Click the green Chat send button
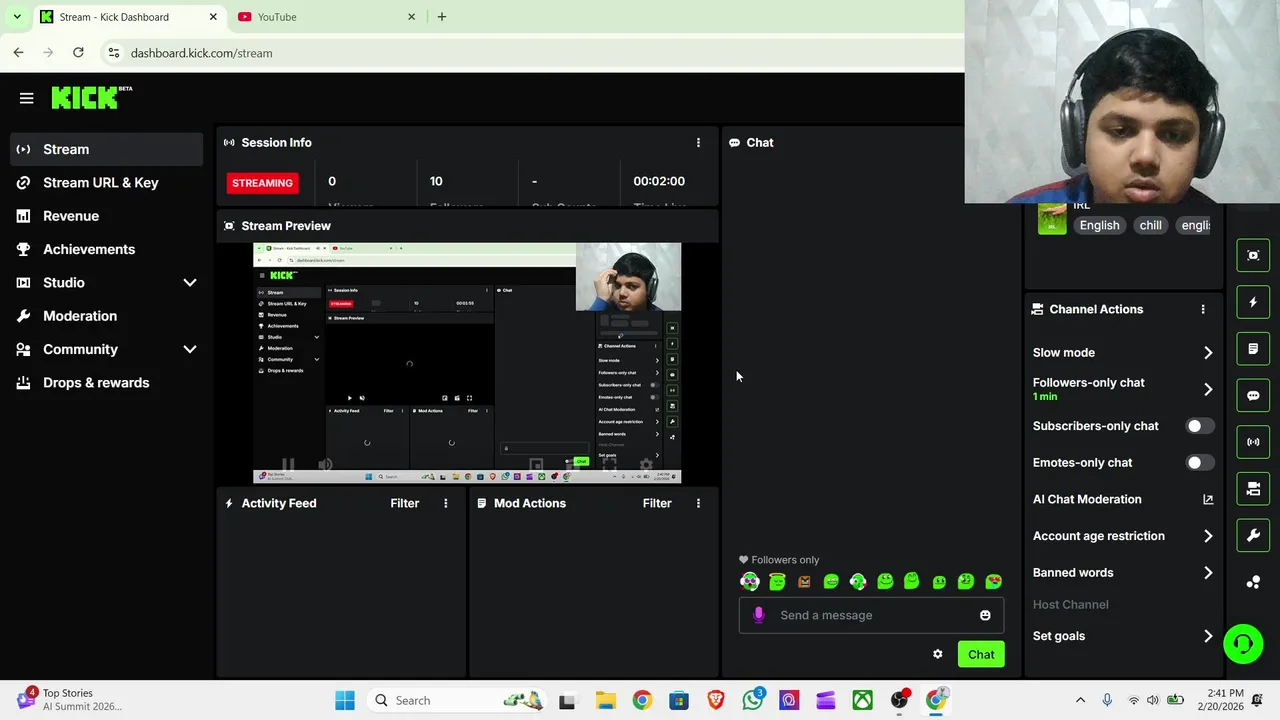The width and height of the screenshot is (1280, 720). [981, 654]
